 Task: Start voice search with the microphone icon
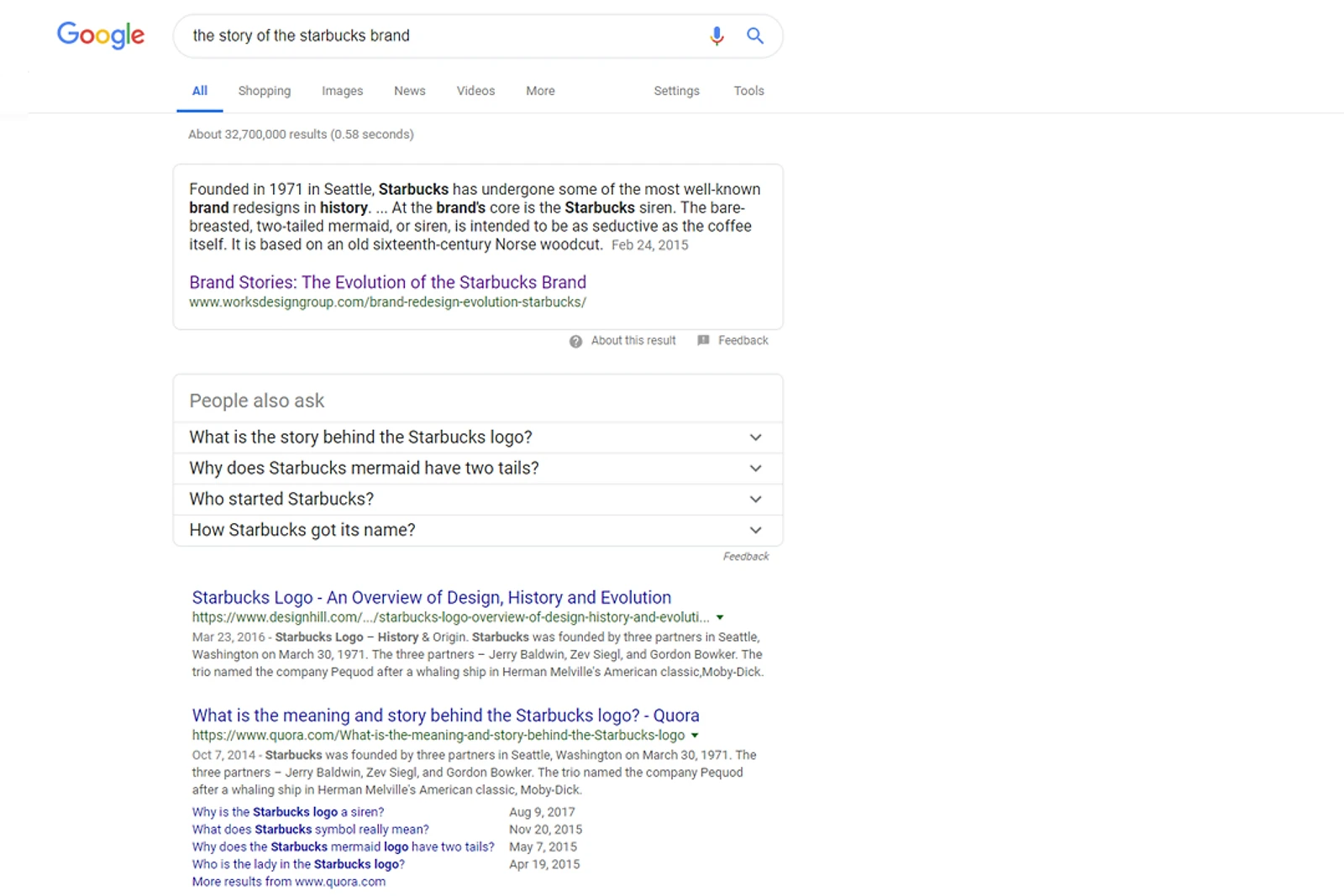tap(717, 35)
